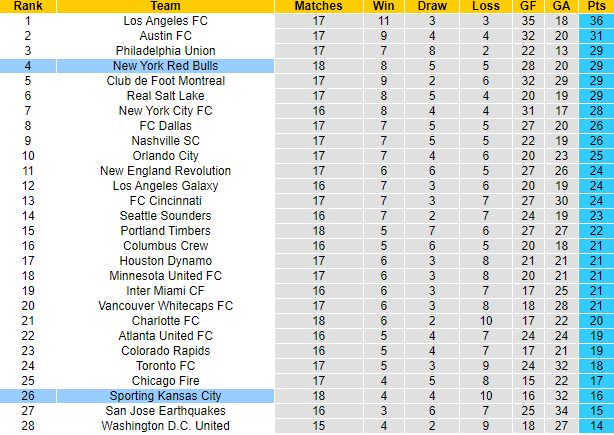Click the Pts cell for Los Angeles FC
Screen dimensions: 614x435
tap(595, 20)
